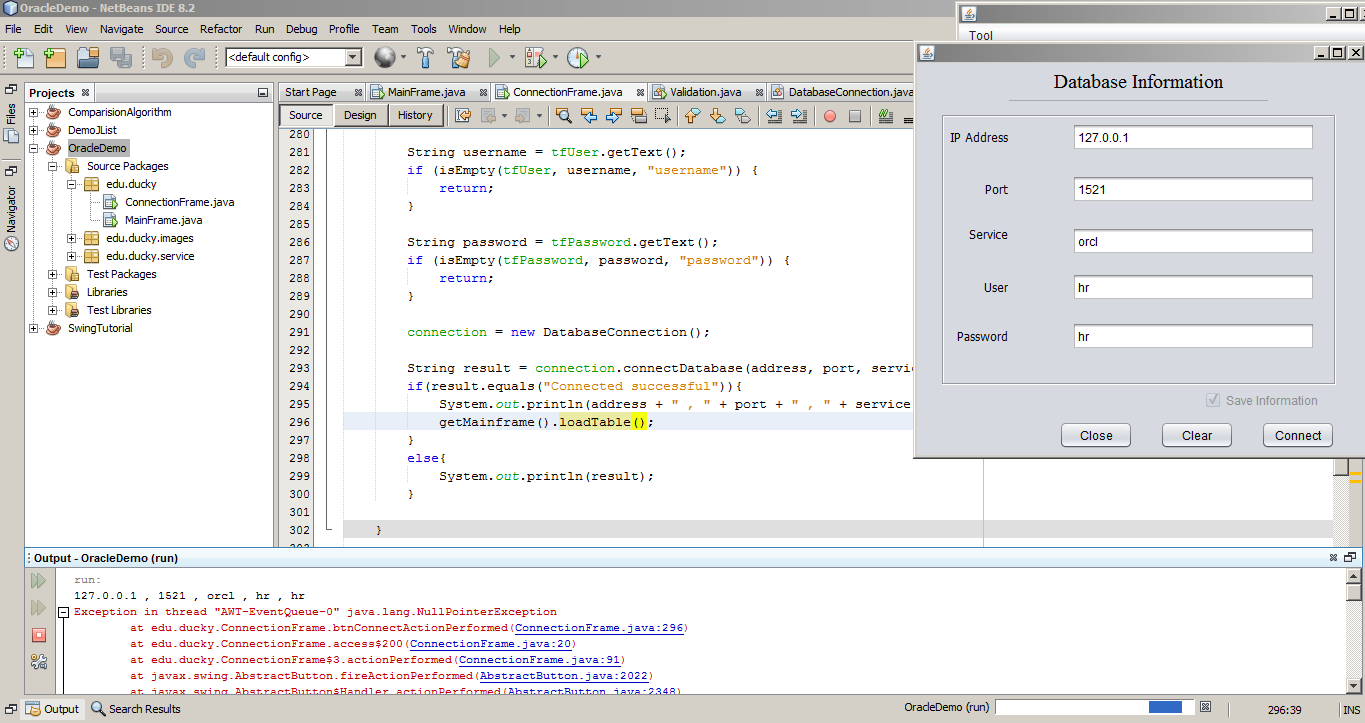Collapse the OracleDemo project node

pos(34,148)
